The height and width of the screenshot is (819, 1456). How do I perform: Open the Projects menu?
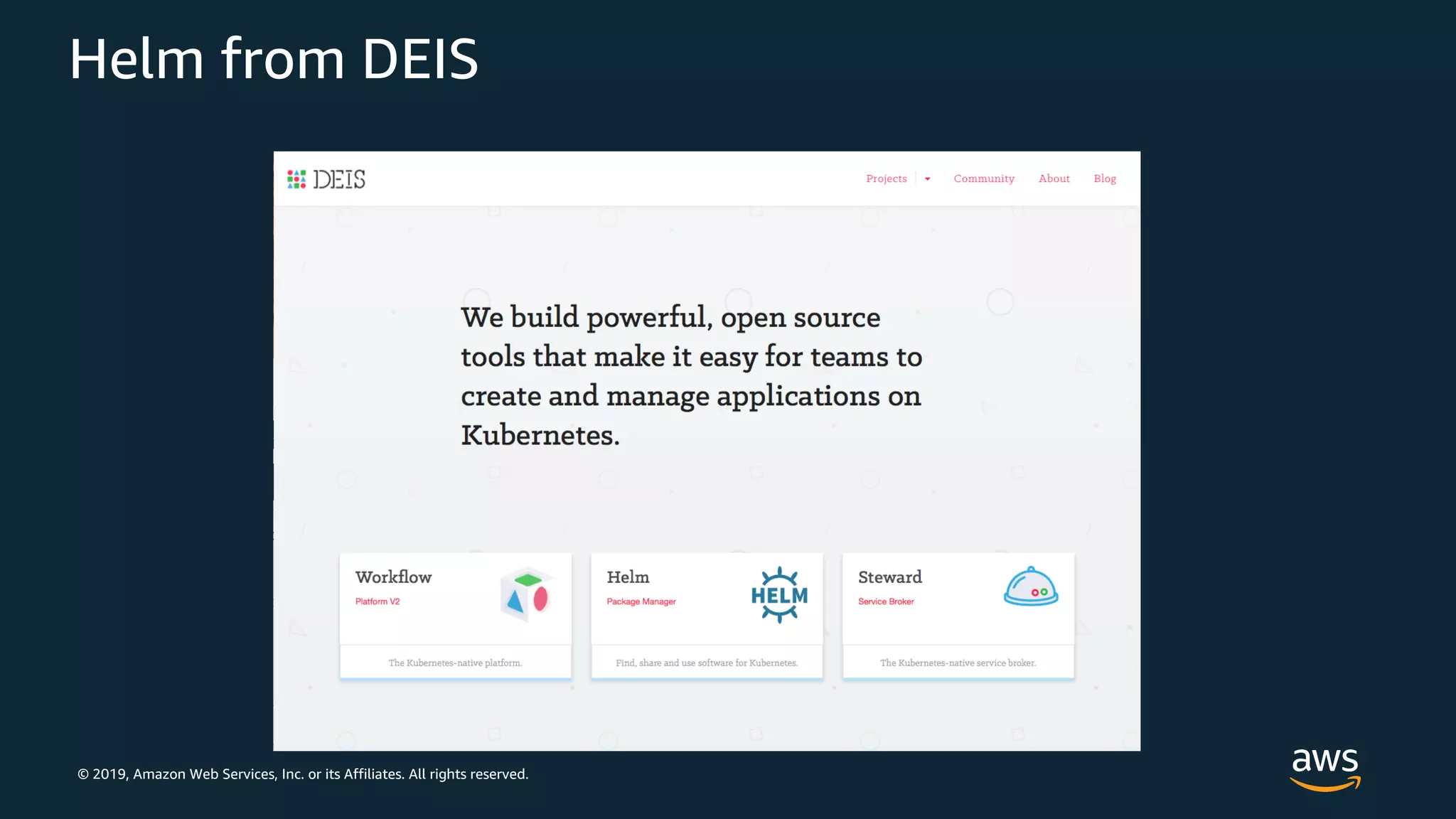coord(886,178)
